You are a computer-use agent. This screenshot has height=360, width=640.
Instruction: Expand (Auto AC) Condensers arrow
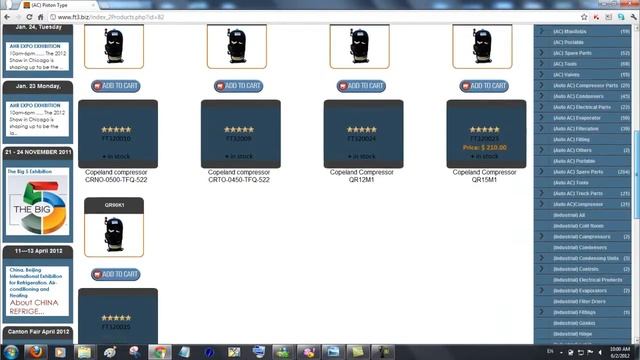point(541,96)
